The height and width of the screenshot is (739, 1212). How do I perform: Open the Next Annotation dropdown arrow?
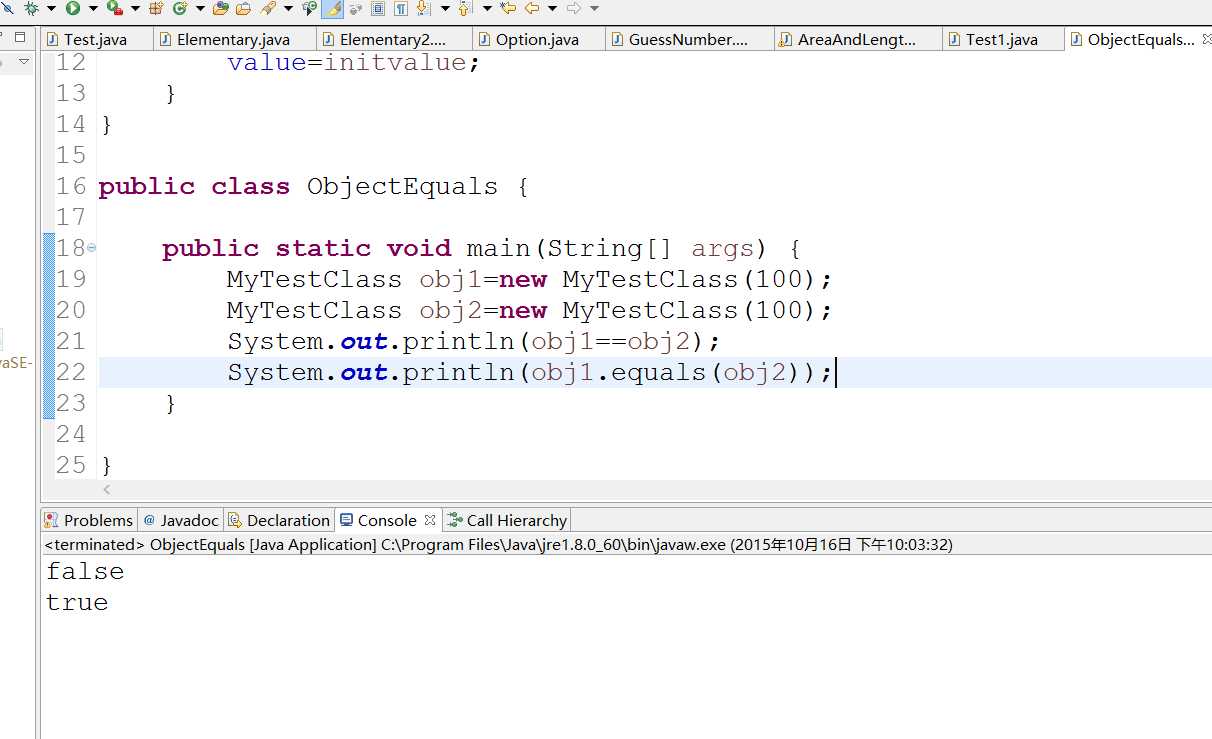pos(445,9)
